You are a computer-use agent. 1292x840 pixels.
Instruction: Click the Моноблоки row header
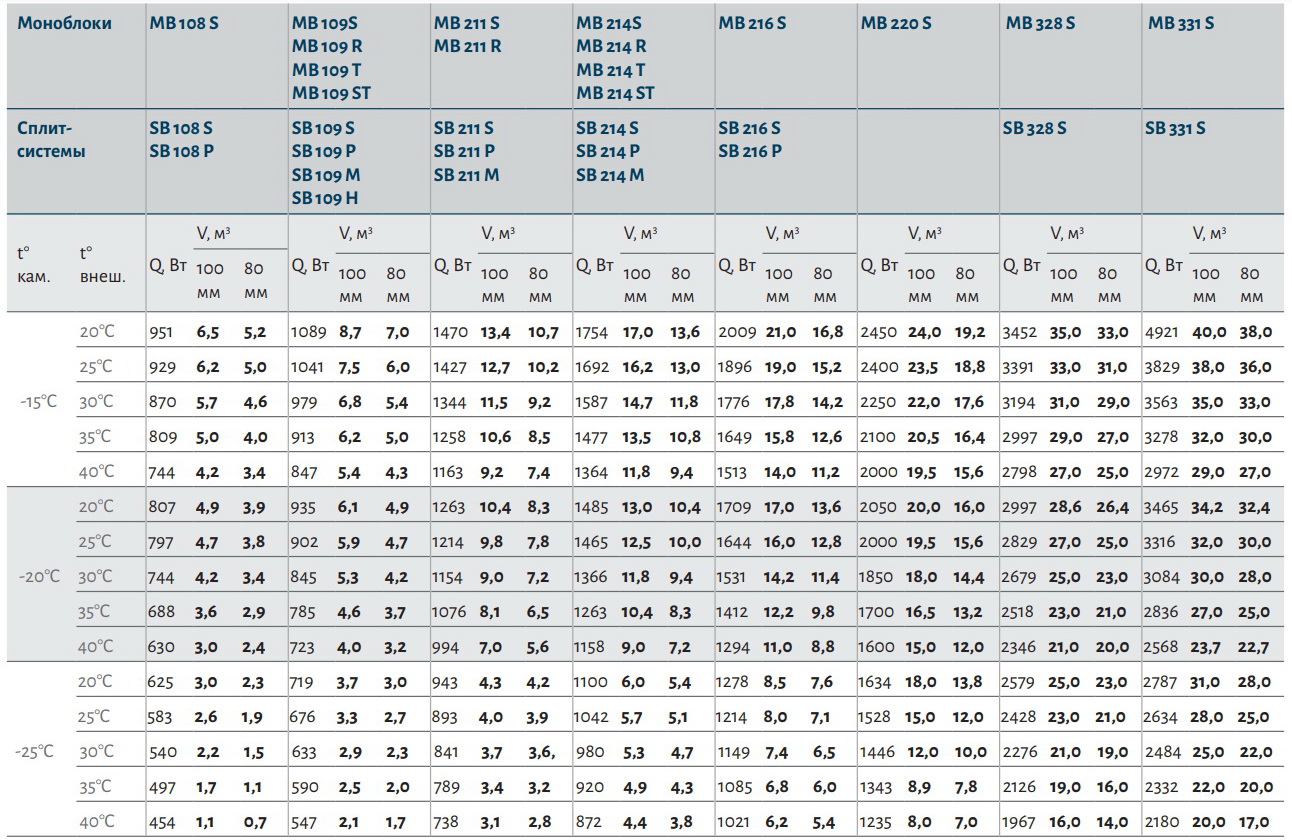point(64,23)
